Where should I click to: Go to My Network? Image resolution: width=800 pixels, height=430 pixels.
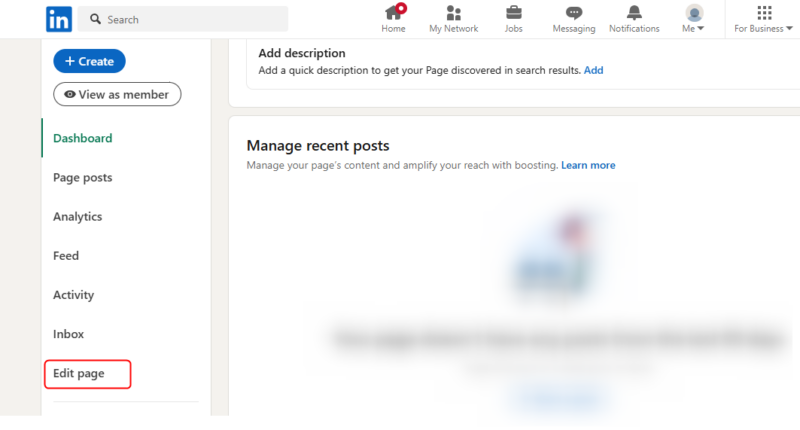click(454, 19)
